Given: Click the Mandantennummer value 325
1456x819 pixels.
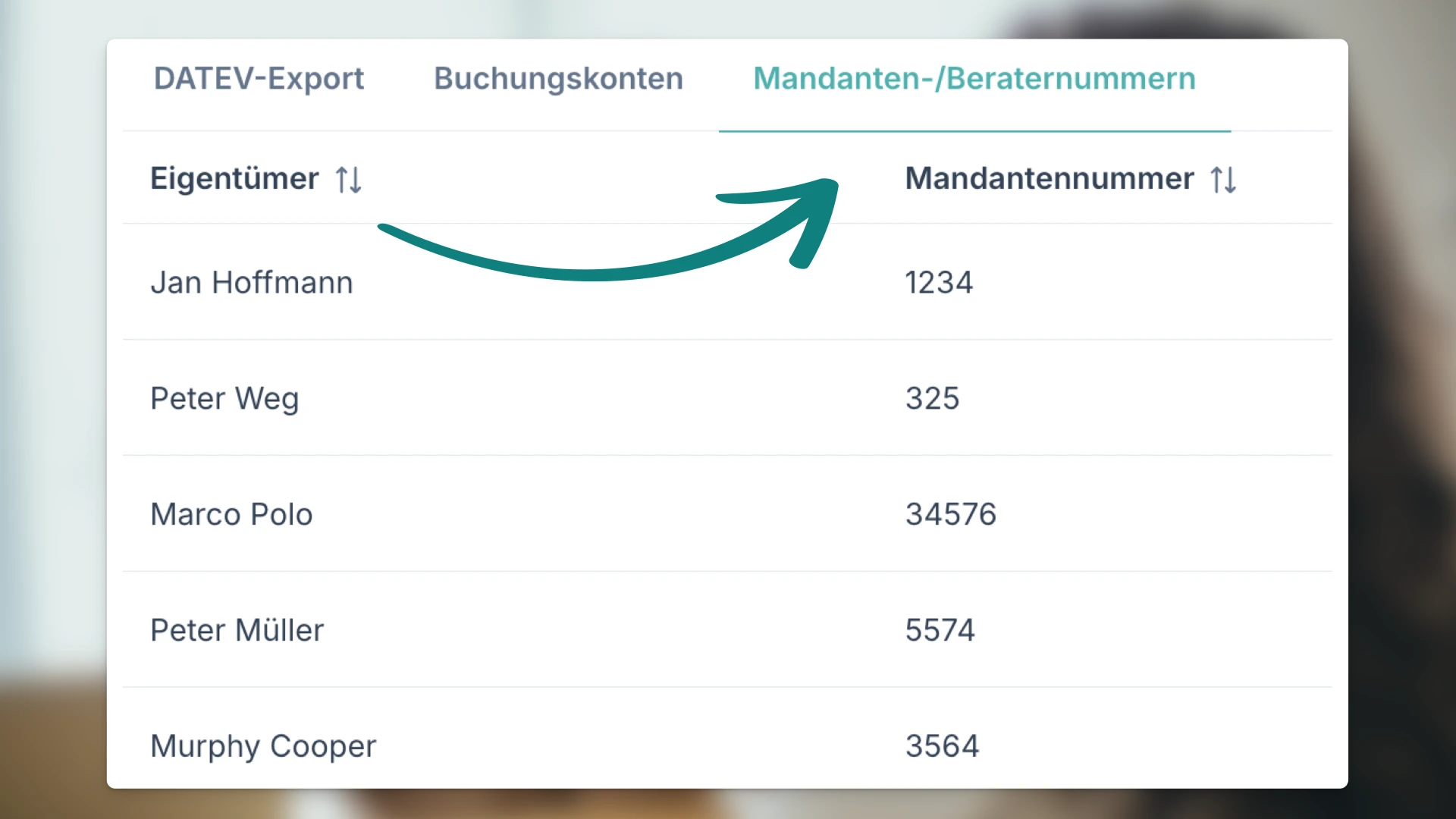Looking at the screenshot, I should pos(932,399).
